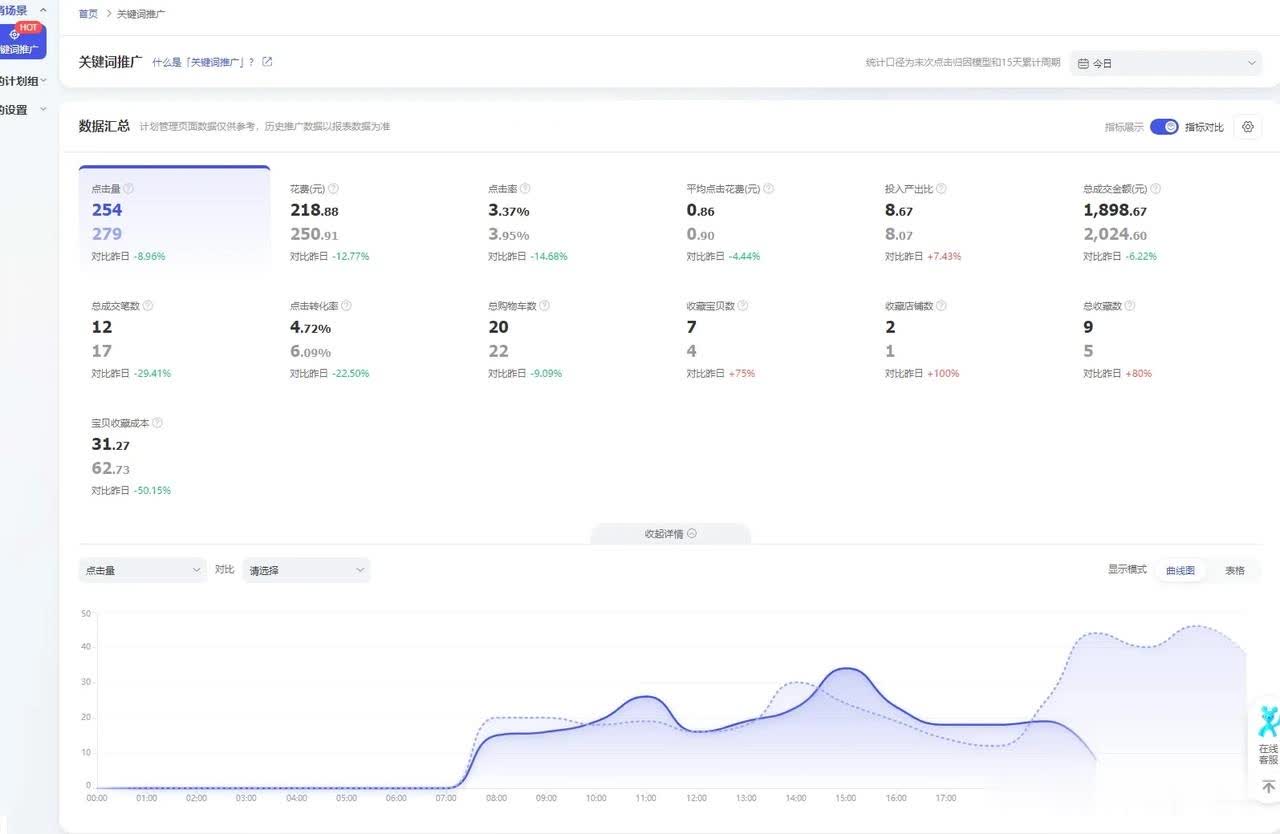Screen dimensions: 1280x834
Task: Collapse details with 收起详情
Action: point(670,534)
